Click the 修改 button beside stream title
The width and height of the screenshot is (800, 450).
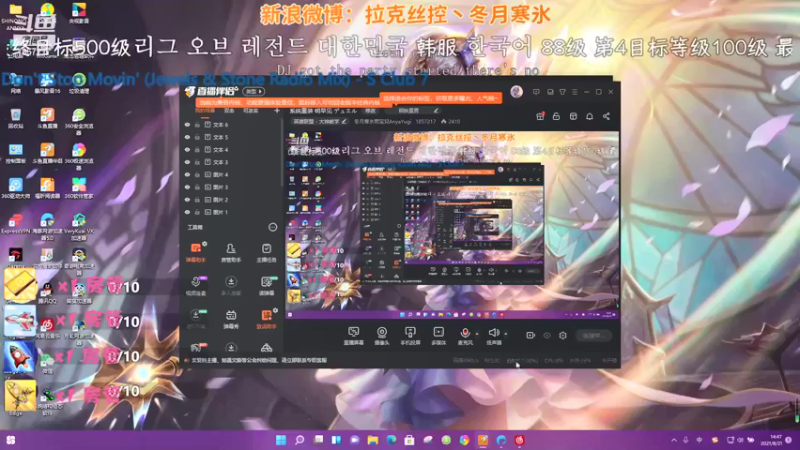[x=370, y=111]
